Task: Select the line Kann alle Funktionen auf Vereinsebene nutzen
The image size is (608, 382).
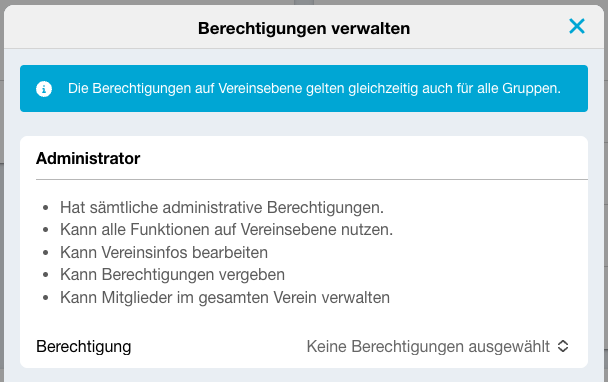Action: pyautogui.click(x=226, y=230)
